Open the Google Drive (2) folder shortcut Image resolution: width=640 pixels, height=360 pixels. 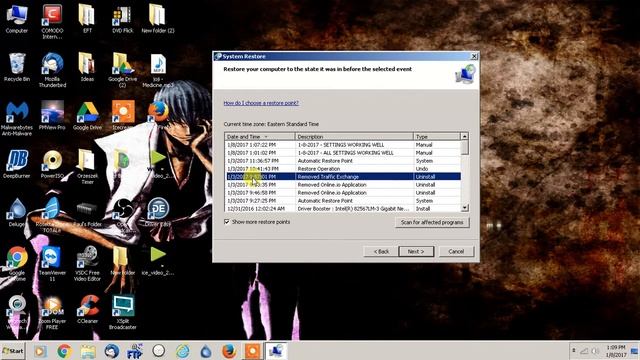pos(122,70)
